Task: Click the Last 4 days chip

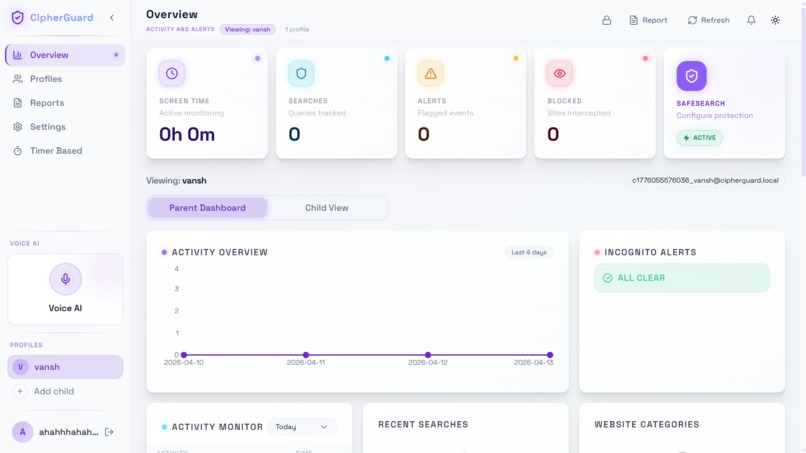Action: point(529,252)
